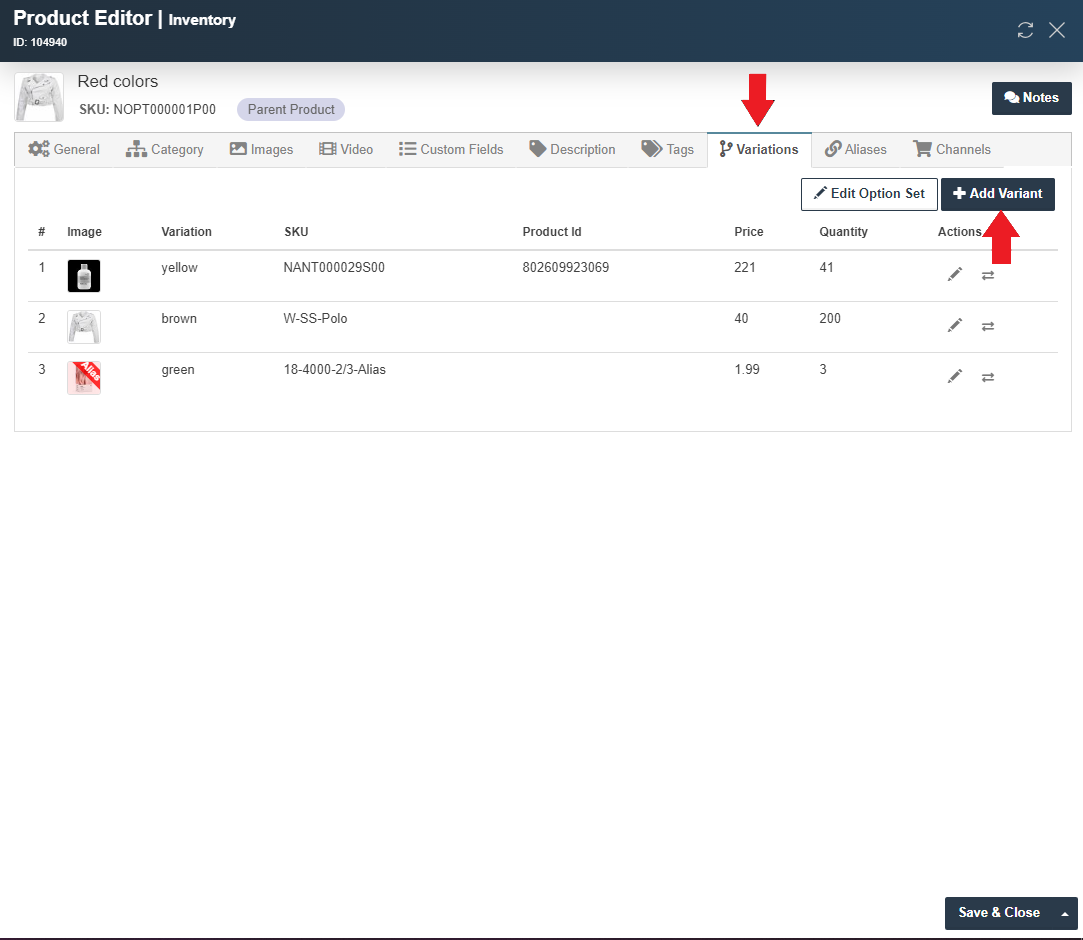Screen dimensions: 1083x940
Task: Click swap arrows icon for green variation
Action: 988,378
